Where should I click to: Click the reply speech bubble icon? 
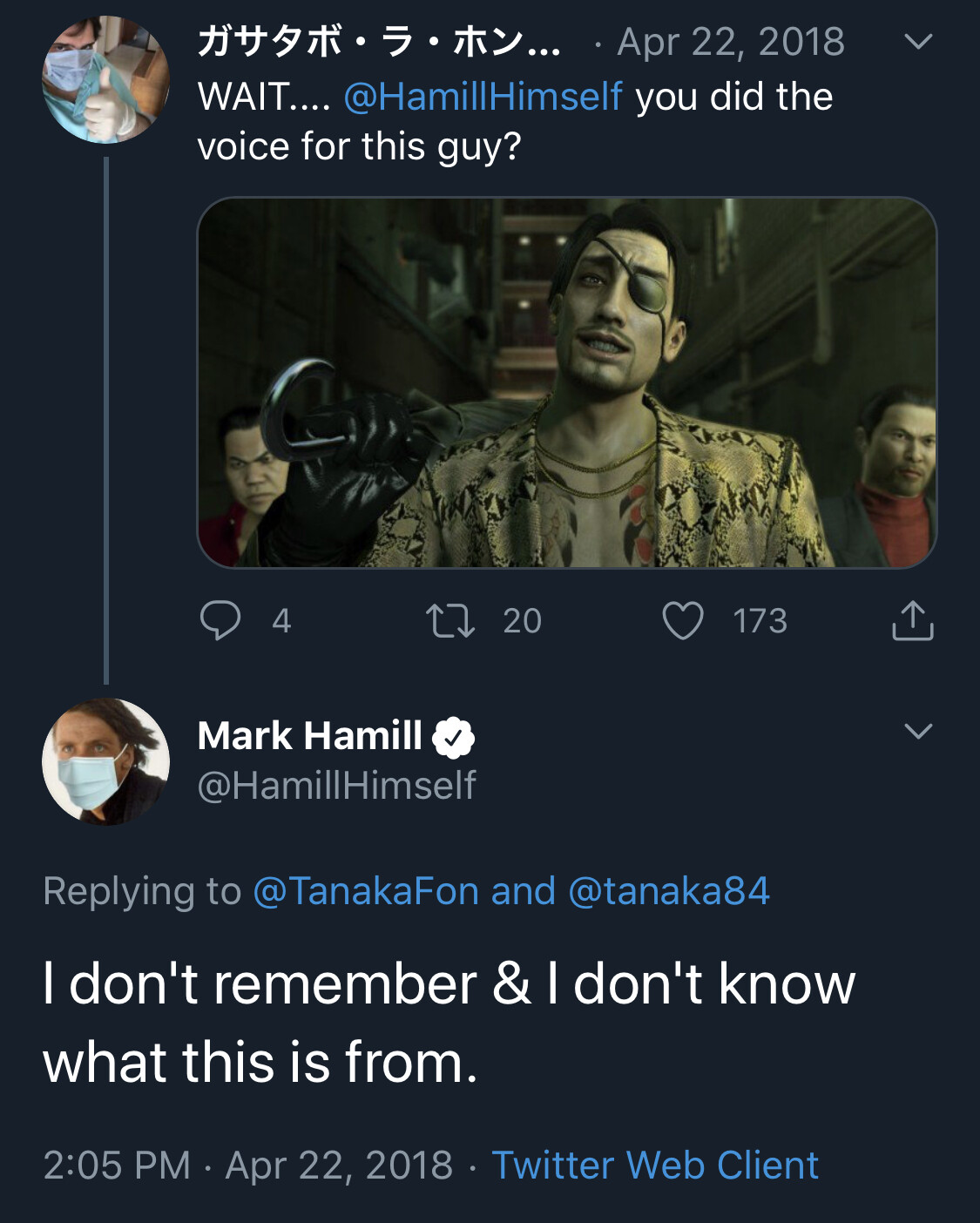point(220,621)
